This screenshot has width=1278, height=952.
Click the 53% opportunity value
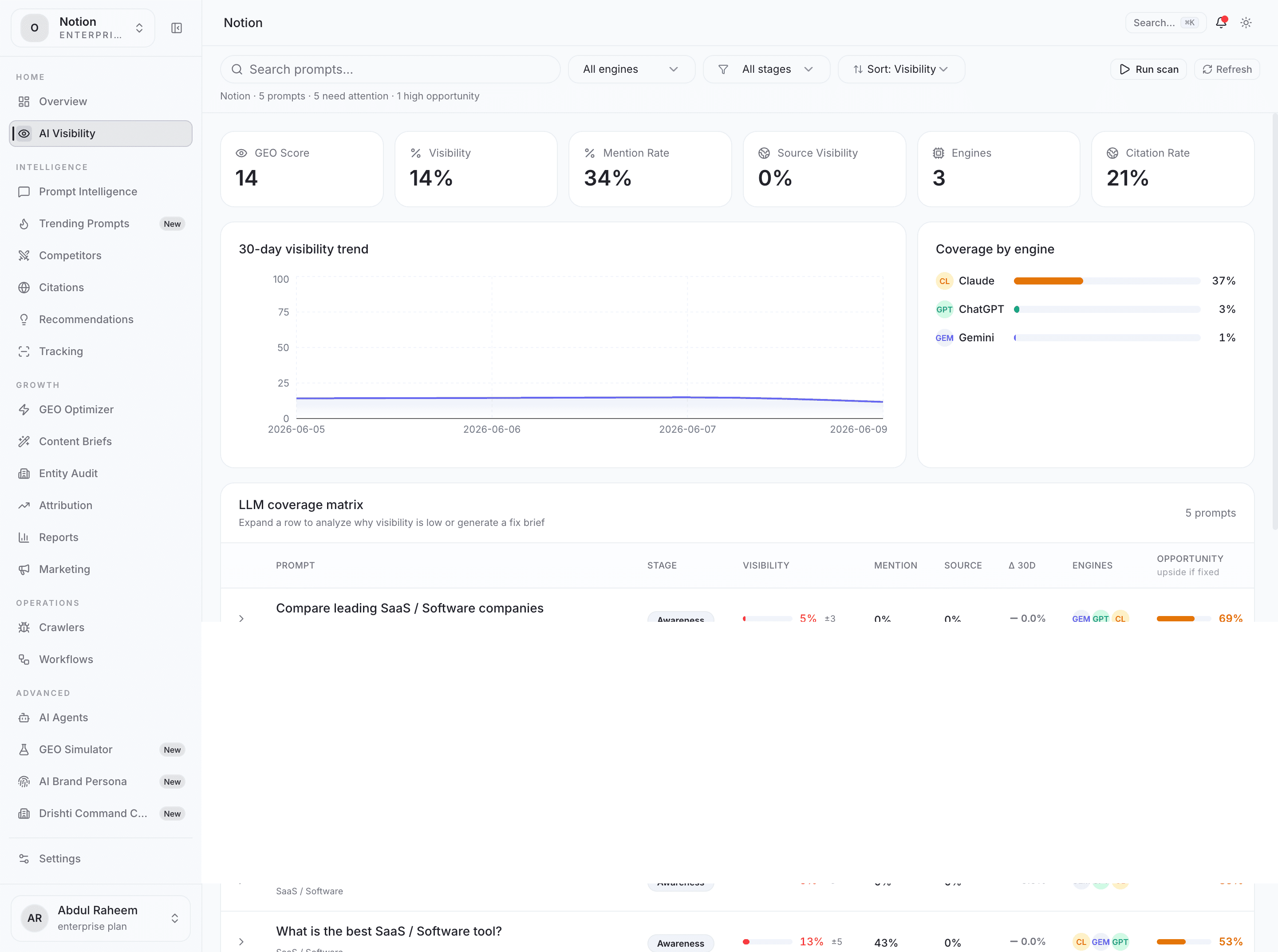[x=1230, y=942]
